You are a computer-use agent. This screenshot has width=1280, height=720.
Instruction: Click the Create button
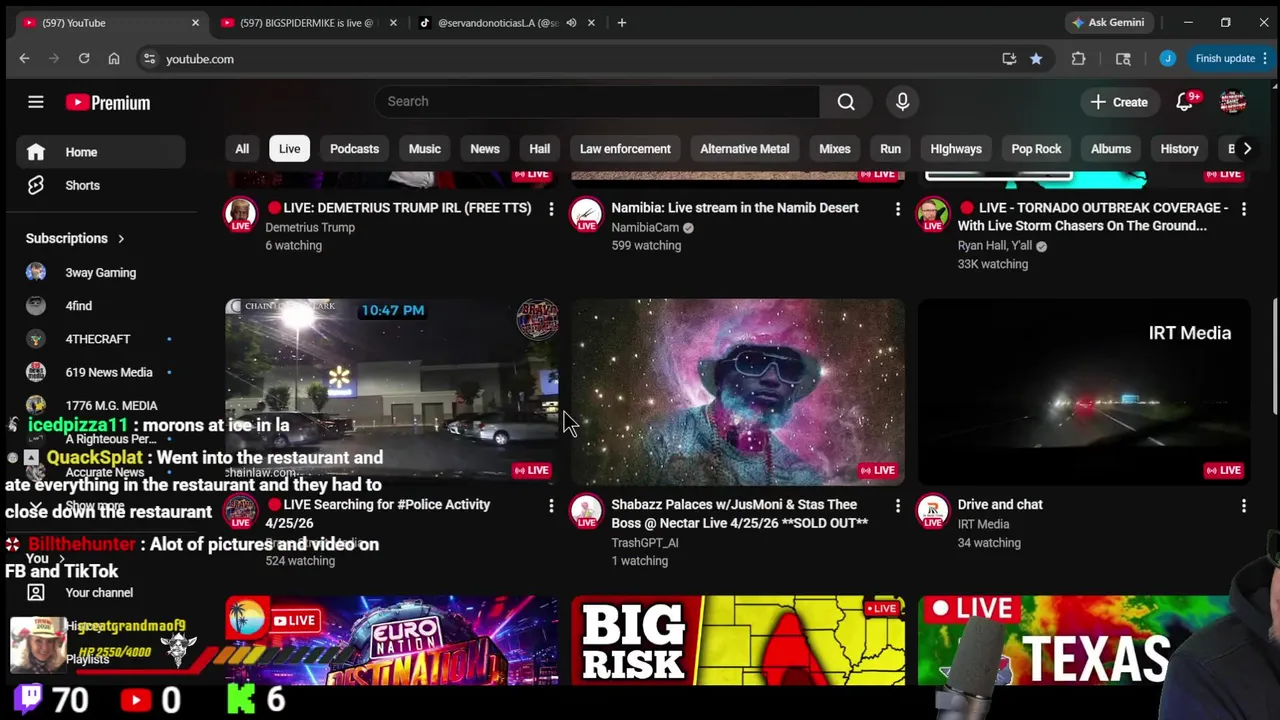click(1119, 102)
